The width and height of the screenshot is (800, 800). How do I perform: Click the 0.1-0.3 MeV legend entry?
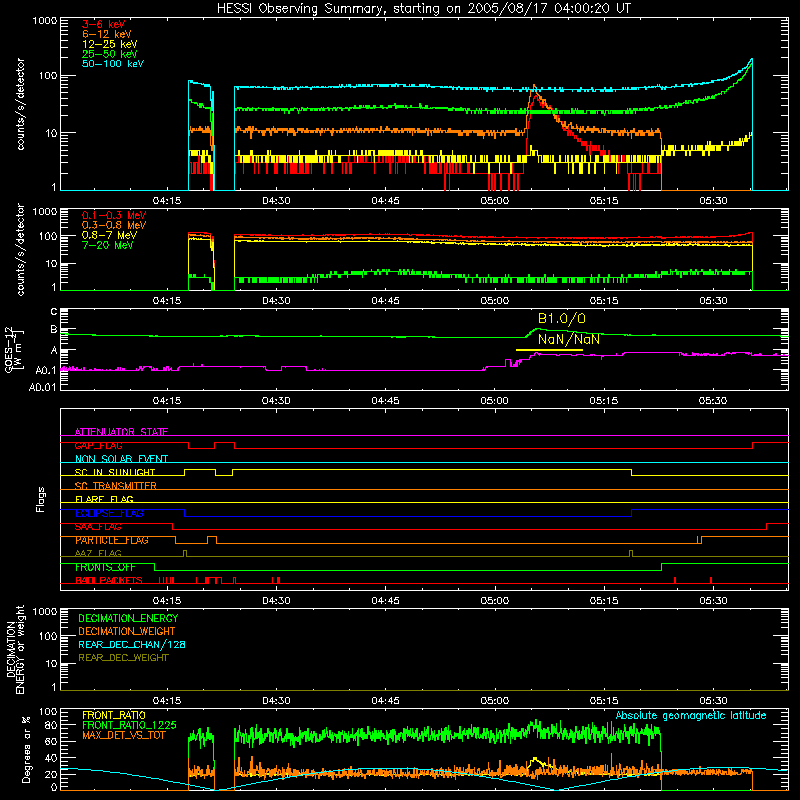tap(114, 215)
